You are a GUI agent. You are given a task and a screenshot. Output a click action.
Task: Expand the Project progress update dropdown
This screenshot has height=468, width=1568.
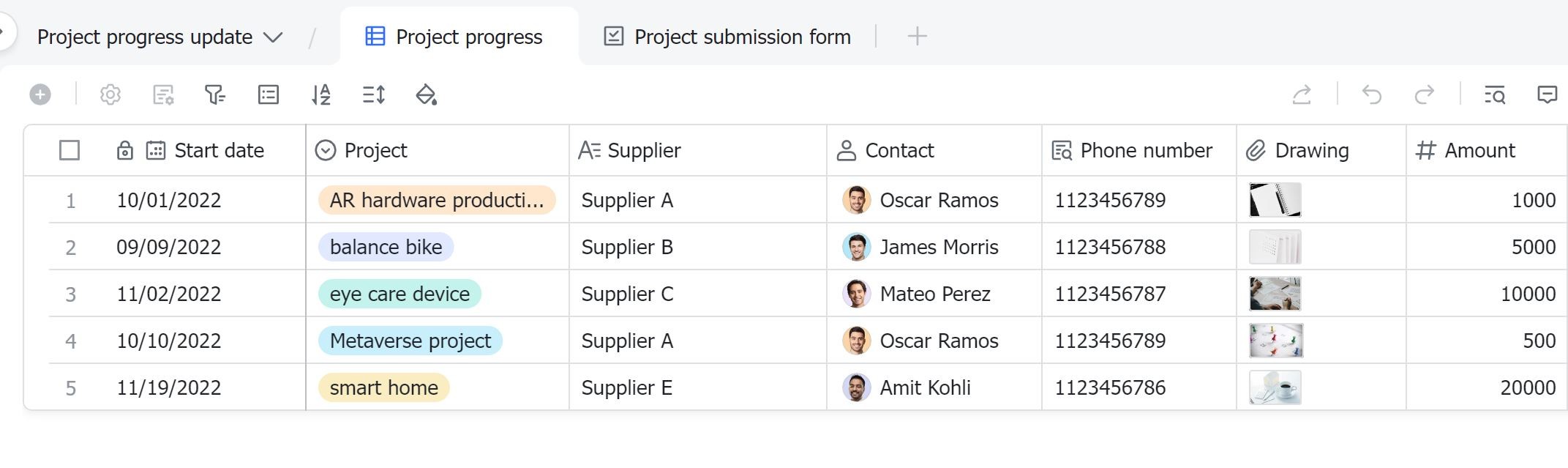273,37
